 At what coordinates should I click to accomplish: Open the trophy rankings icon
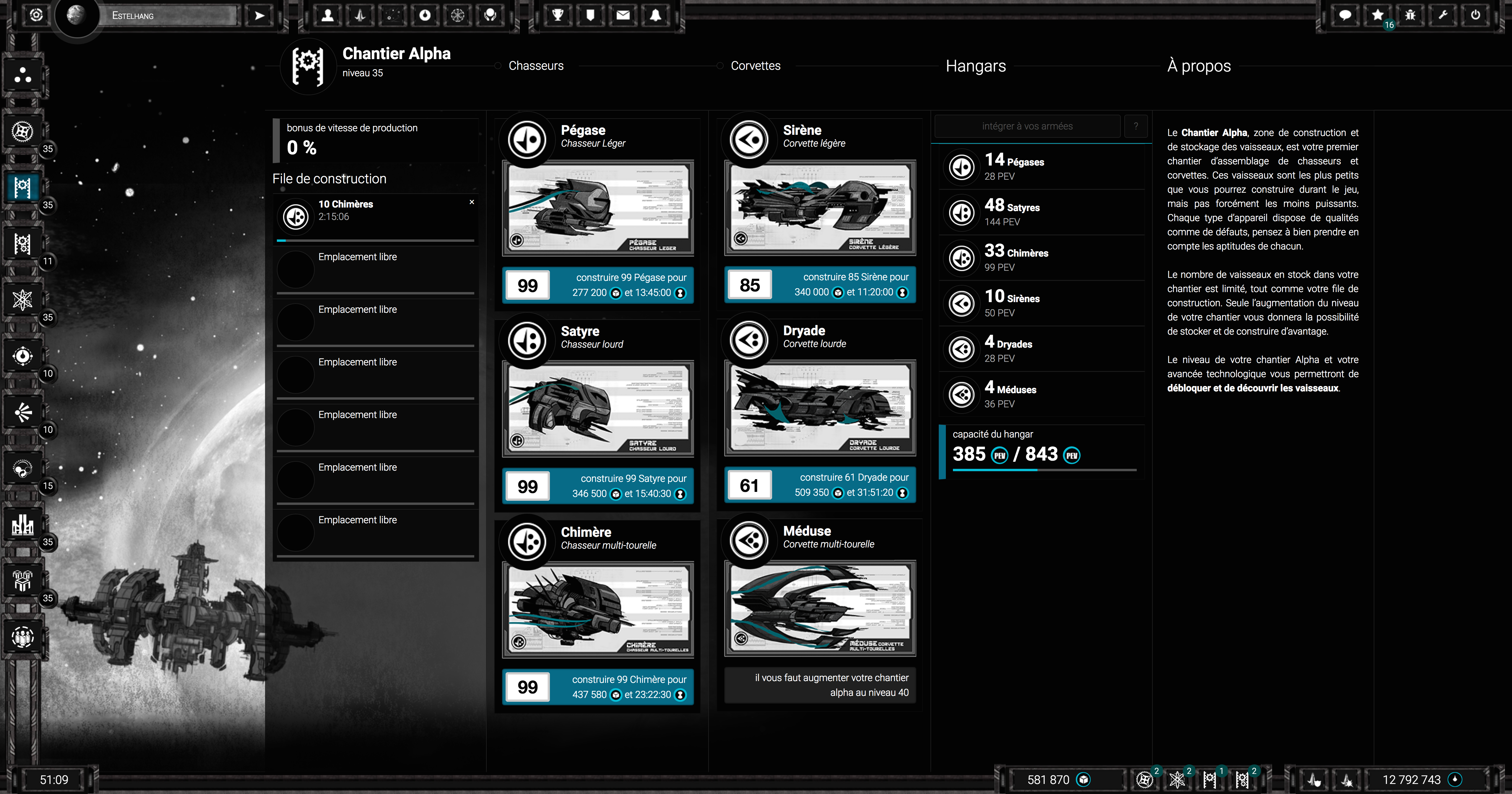pyautogui.click(x=558, y=15)
